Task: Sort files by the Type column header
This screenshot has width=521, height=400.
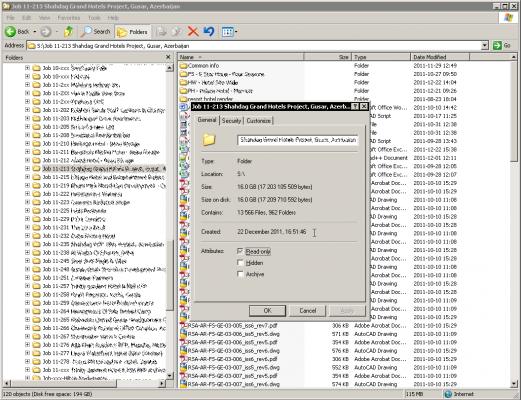Action: pyautogui.click(x=381, y=57)
